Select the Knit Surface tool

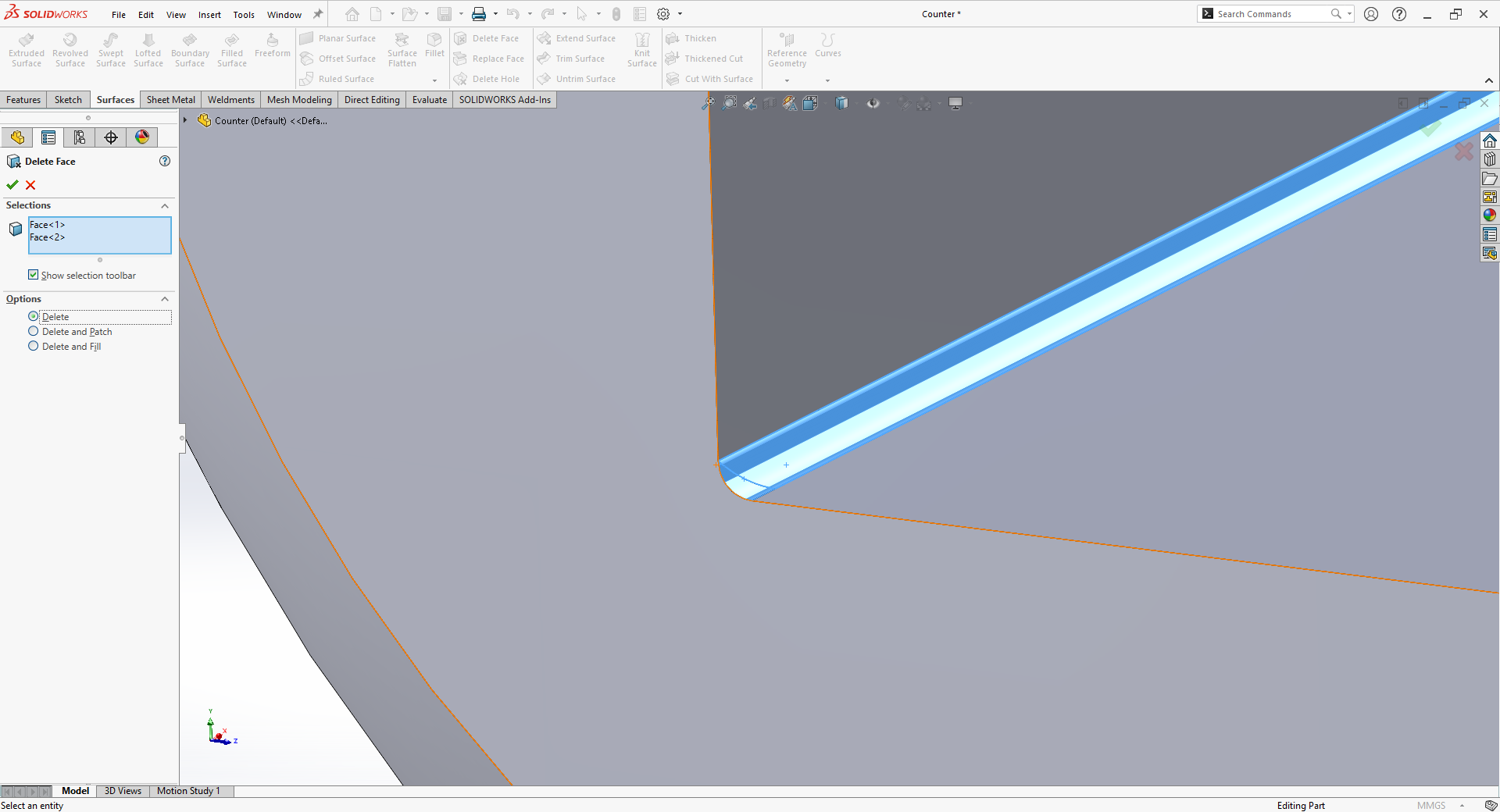[x=641, y=48]
